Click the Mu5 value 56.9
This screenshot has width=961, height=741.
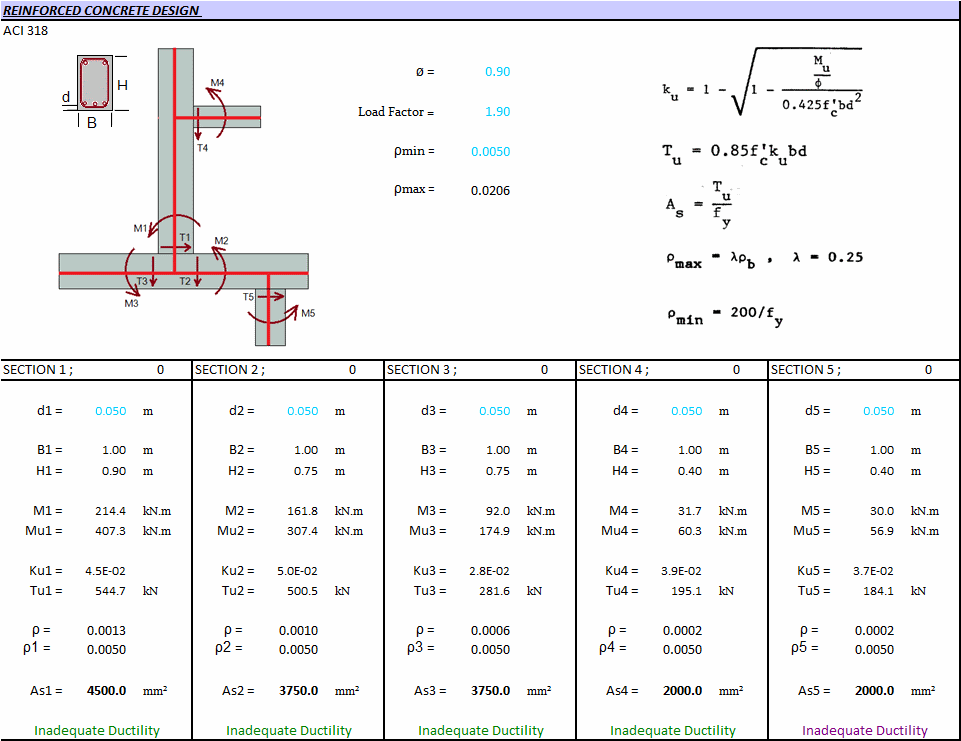[x=882, y=531]
